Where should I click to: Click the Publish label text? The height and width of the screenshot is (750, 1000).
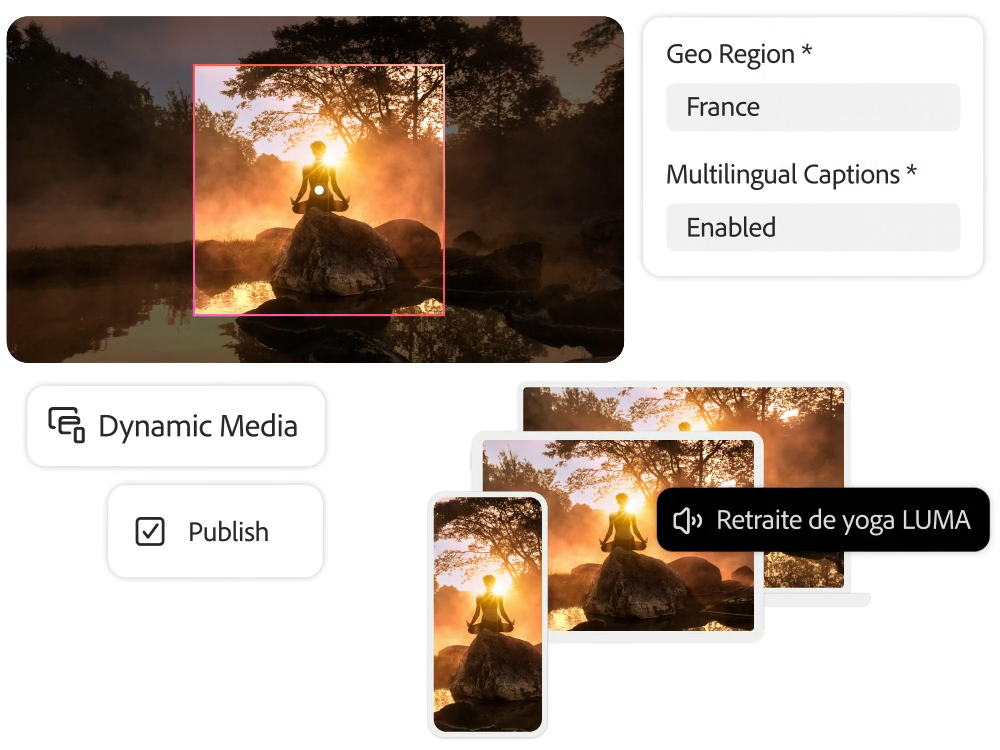(228, 532)
